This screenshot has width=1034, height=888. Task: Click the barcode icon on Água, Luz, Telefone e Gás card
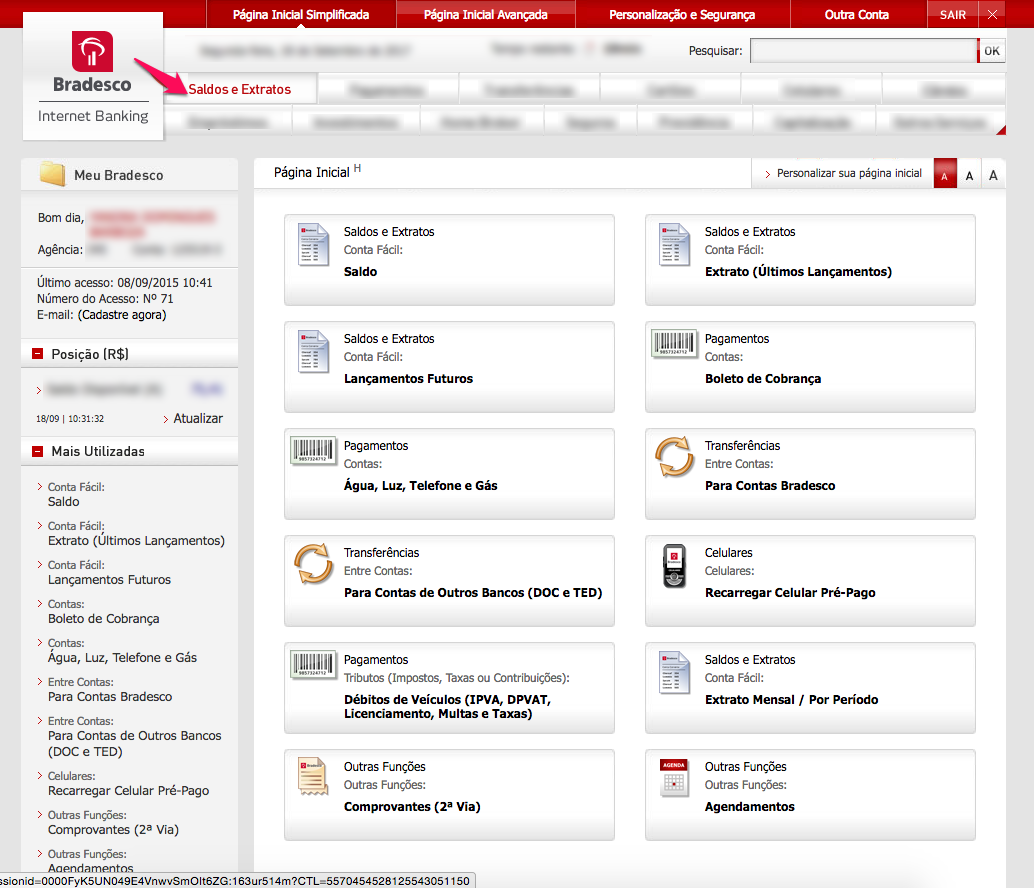click(x=313, y=451)
